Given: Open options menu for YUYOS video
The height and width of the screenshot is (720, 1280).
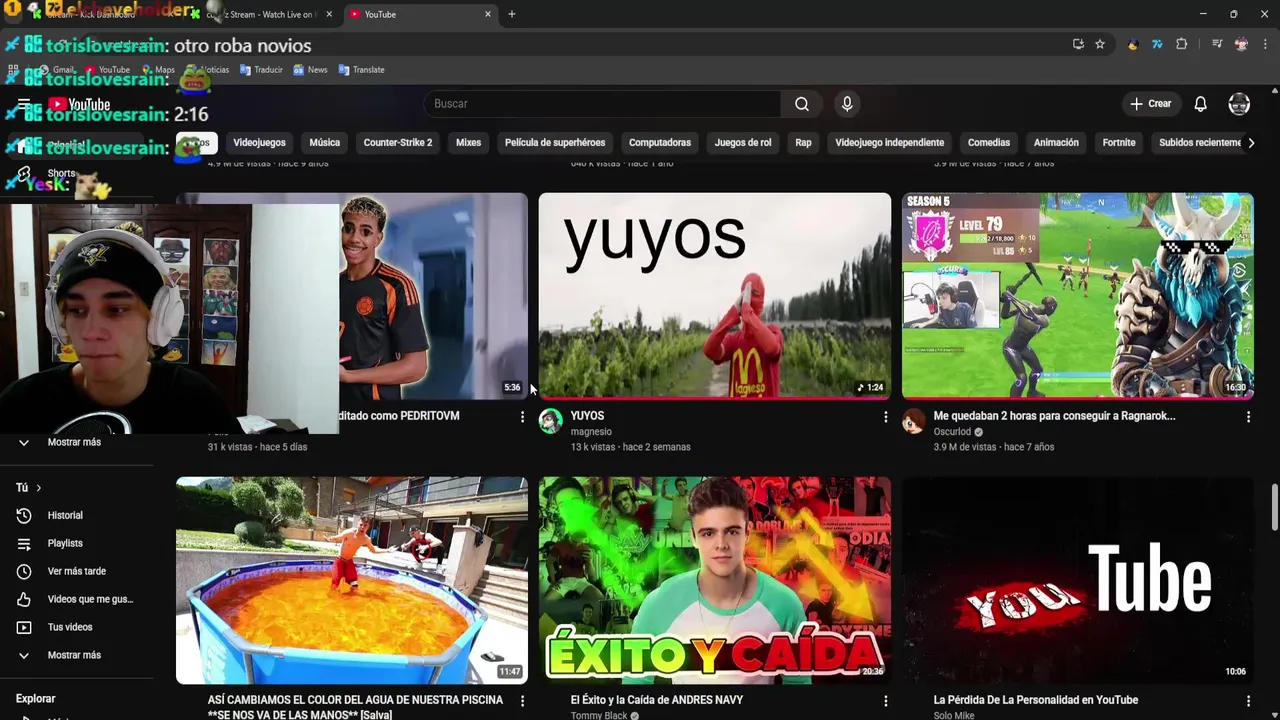Looking at the screenshot, I should 885,416.
